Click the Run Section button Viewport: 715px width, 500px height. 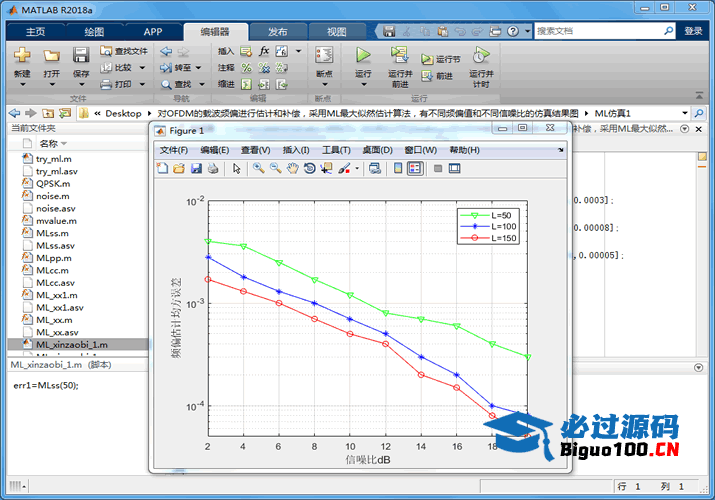tap(441, 59)
